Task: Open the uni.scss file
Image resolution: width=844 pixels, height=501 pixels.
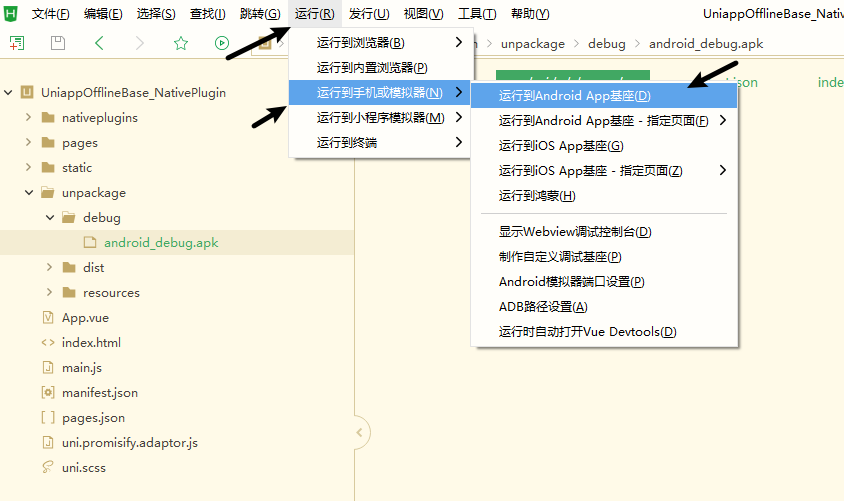Action: pos(83,467)
